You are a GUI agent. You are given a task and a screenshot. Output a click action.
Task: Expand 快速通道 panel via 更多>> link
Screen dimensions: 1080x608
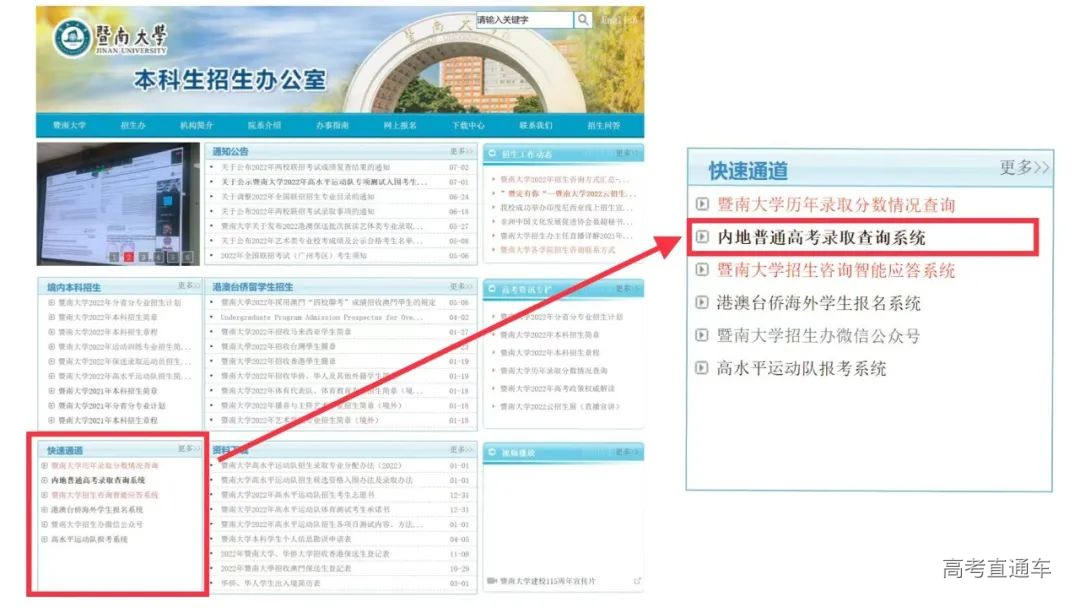1021,167
